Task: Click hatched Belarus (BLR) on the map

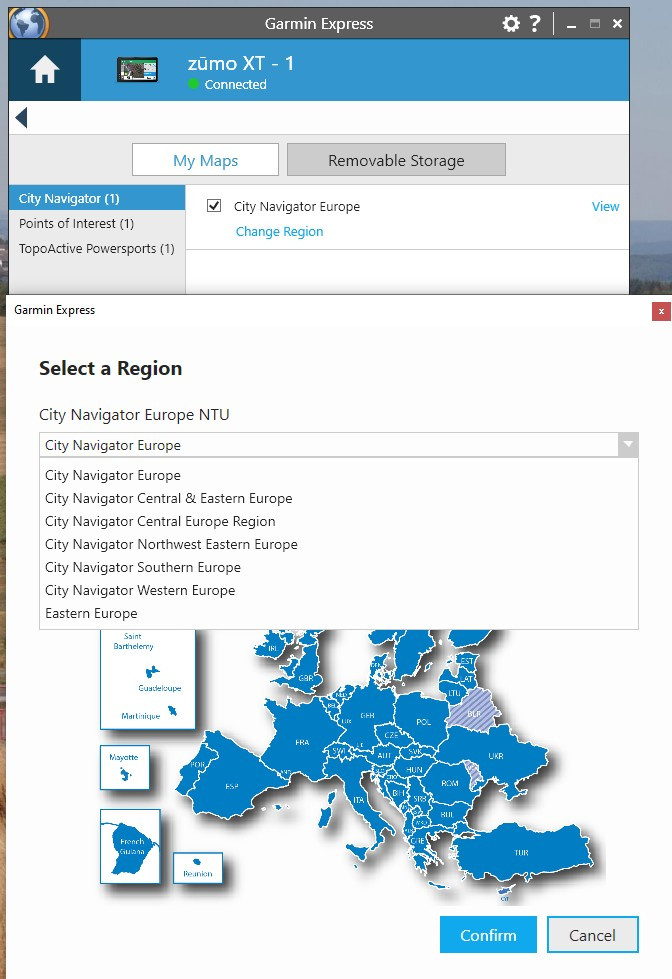Action: click(474, 712)
